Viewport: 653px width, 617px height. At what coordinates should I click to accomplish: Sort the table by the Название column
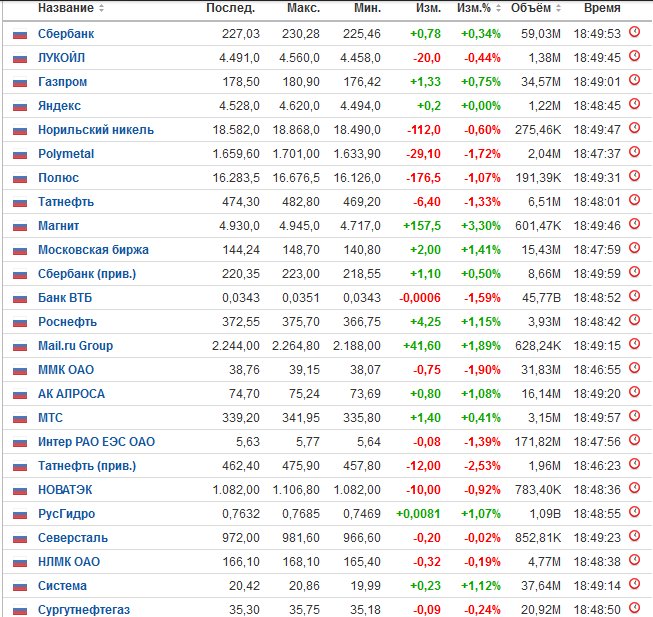pyautogui.click(x=71, y=8)
